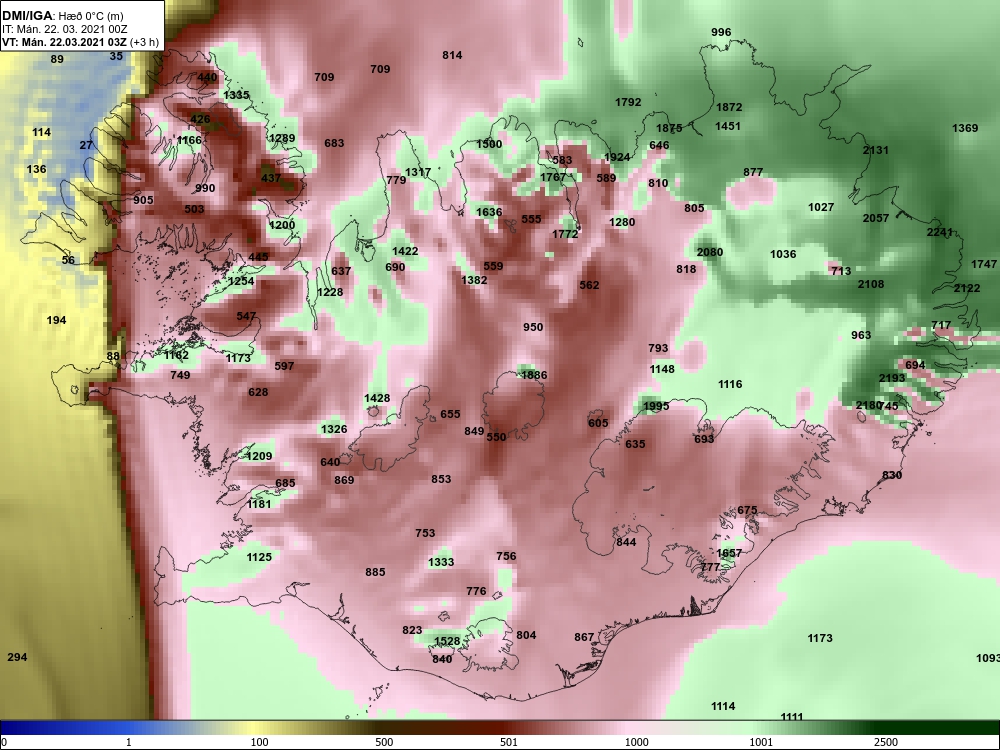The width and height of the screenshot is (1000, 750).
Task: Click the map value 885
Action: pos(375,572)
